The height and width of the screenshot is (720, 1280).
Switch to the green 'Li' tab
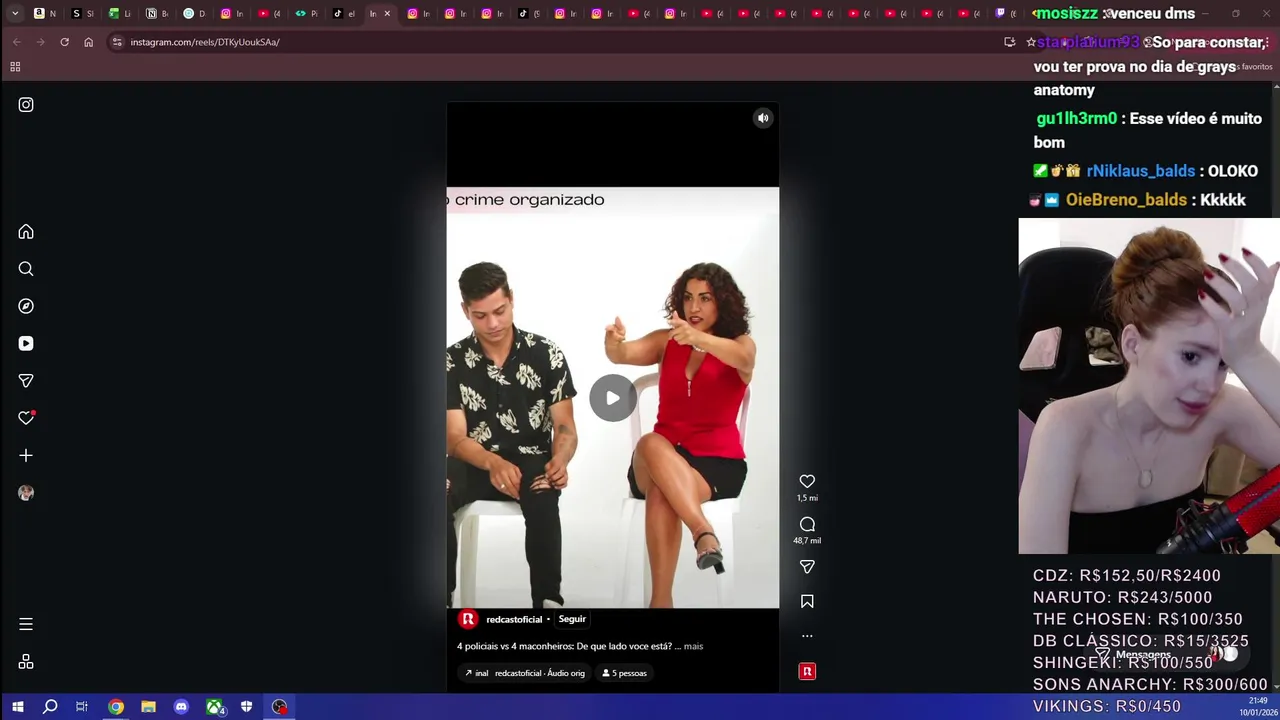119,14
